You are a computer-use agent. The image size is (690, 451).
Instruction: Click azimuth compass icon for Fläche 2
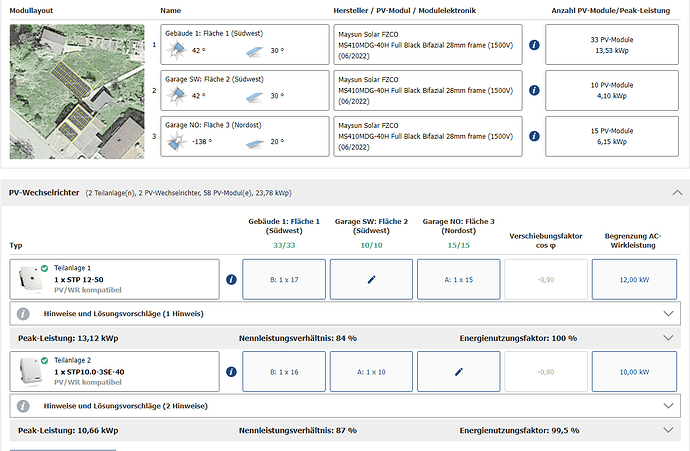point(177,95)
